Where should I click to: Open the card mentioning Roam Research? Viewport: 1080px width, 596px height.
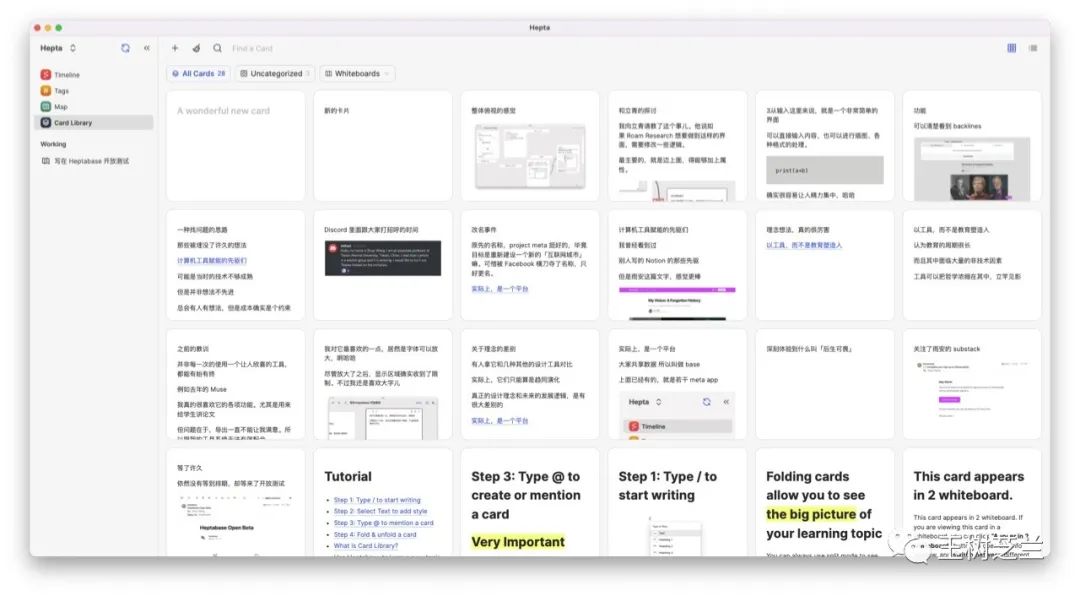pyautogui.click(x=678, y=146)
